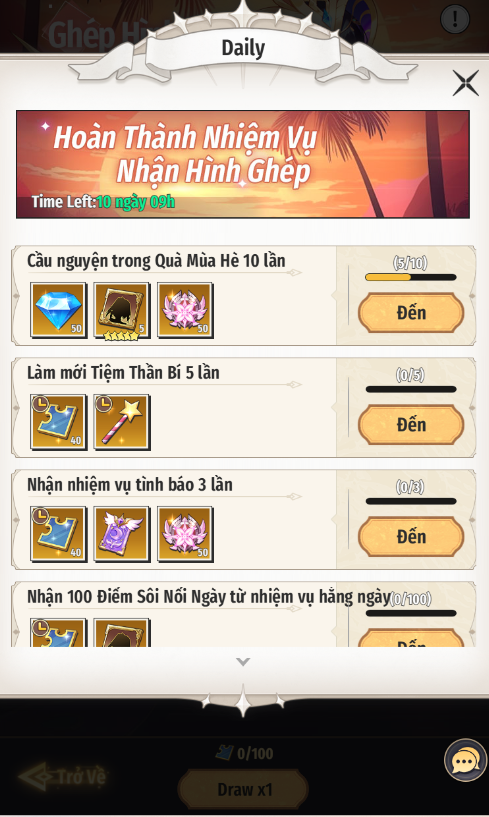Viewport: 489px width, 817px height.
Task: Select puzzle piece reward in Tiệm Thần Bí quest
Action: click(x=58, y=422)
